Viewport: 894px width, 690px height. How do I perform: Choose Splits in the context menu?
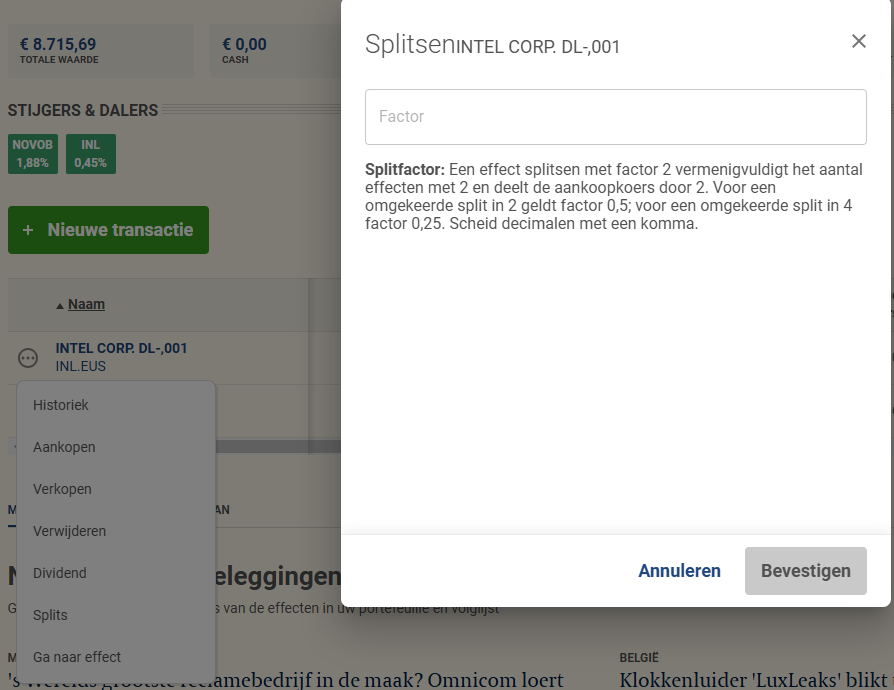[x=50, y=615]
